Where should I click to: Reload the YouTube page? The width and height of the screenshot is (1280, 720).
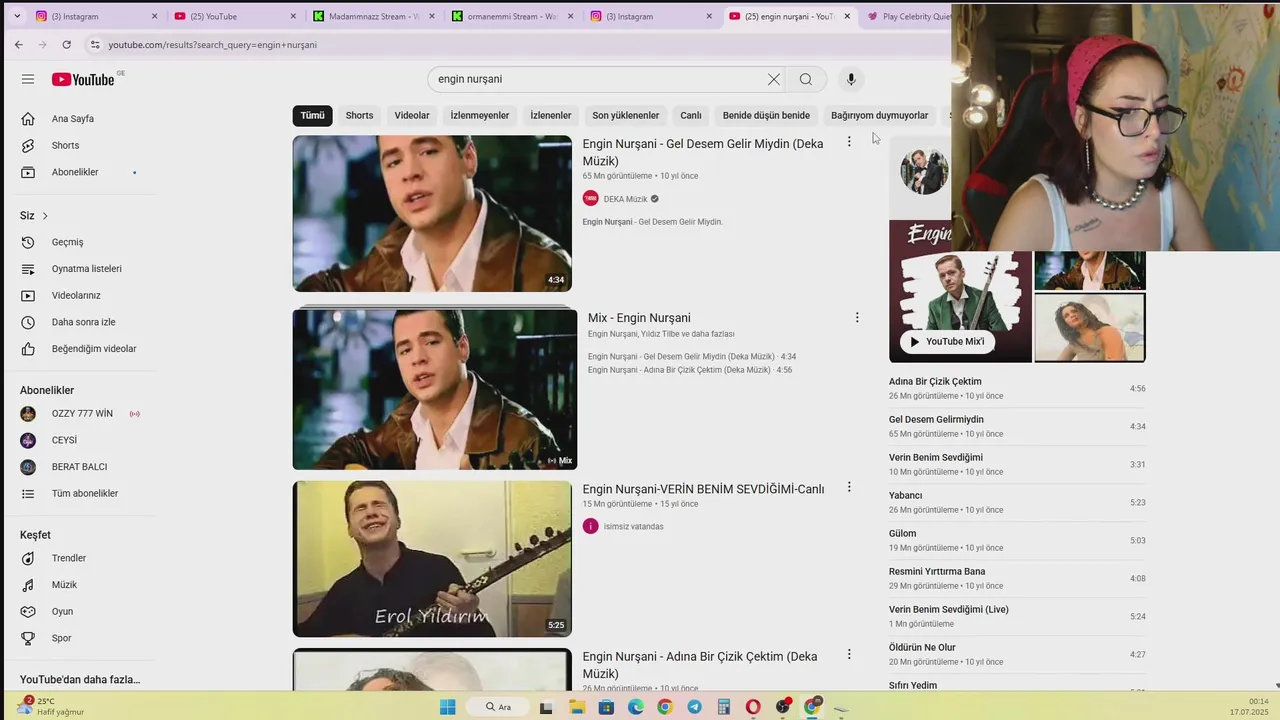[x=66, y=44]
